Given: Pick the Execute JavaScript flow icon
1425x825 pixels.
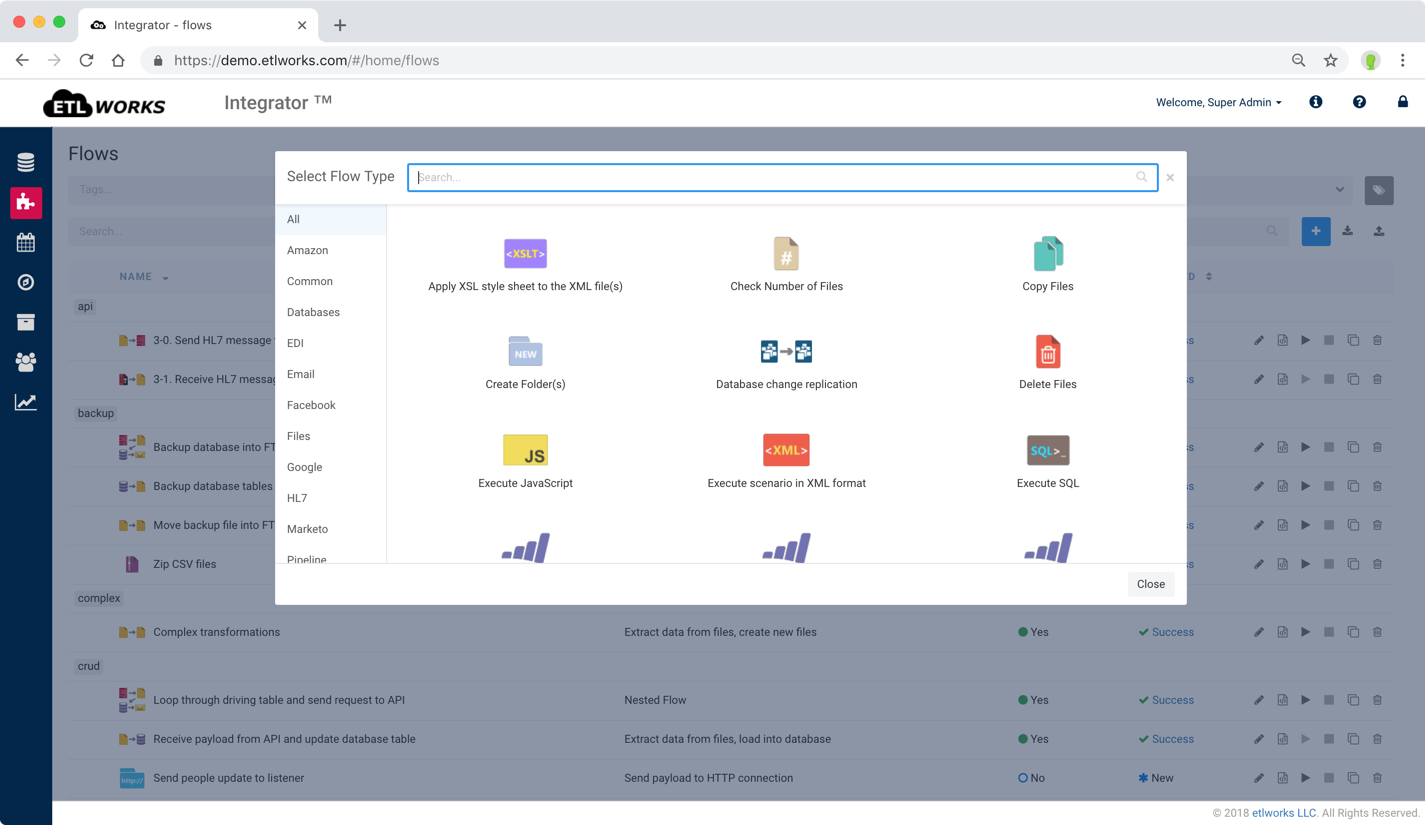Looking at the screenshot, I should tap(525, 450).
